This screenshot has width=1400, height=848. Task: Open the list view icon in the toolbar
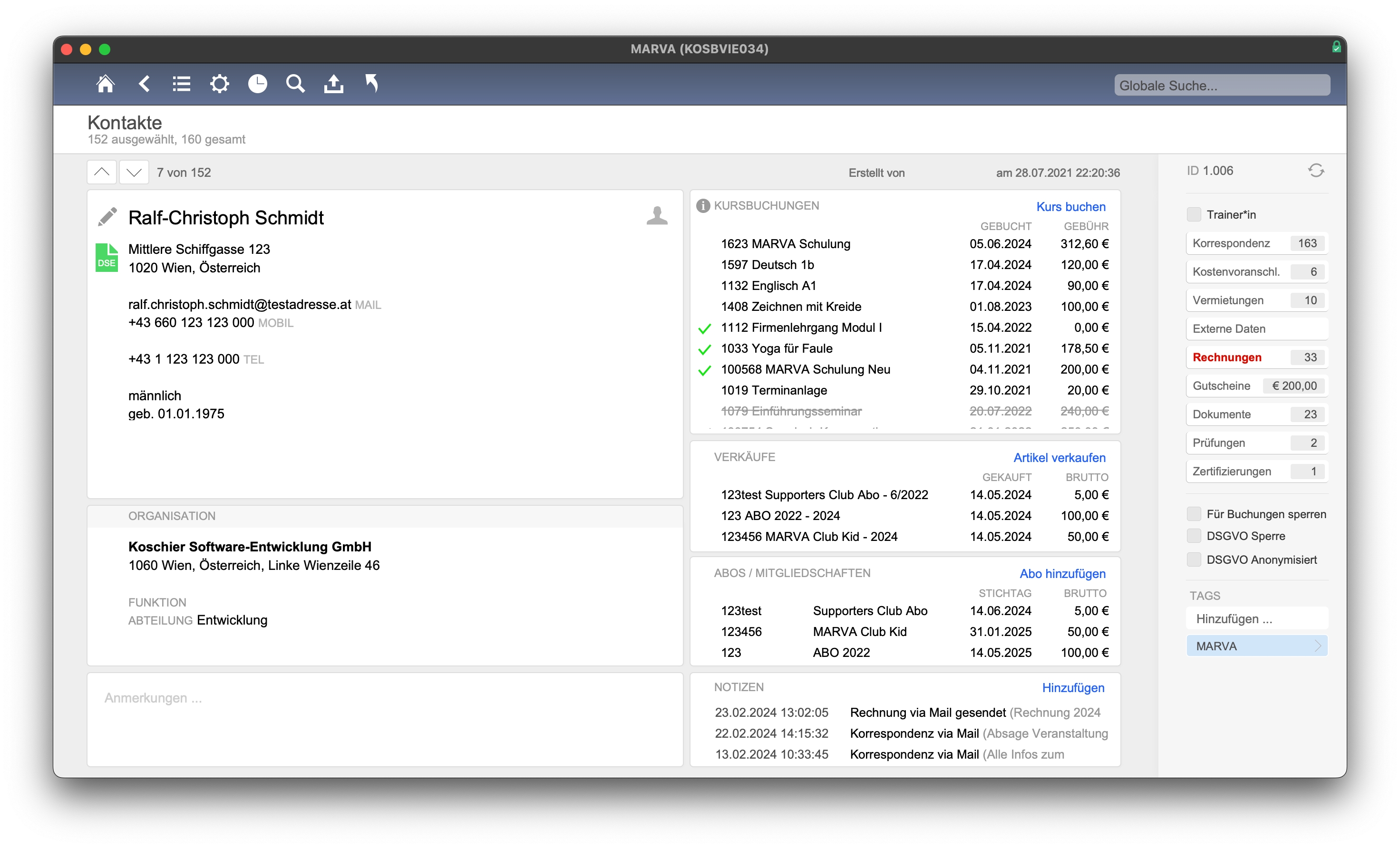[181, 84]
